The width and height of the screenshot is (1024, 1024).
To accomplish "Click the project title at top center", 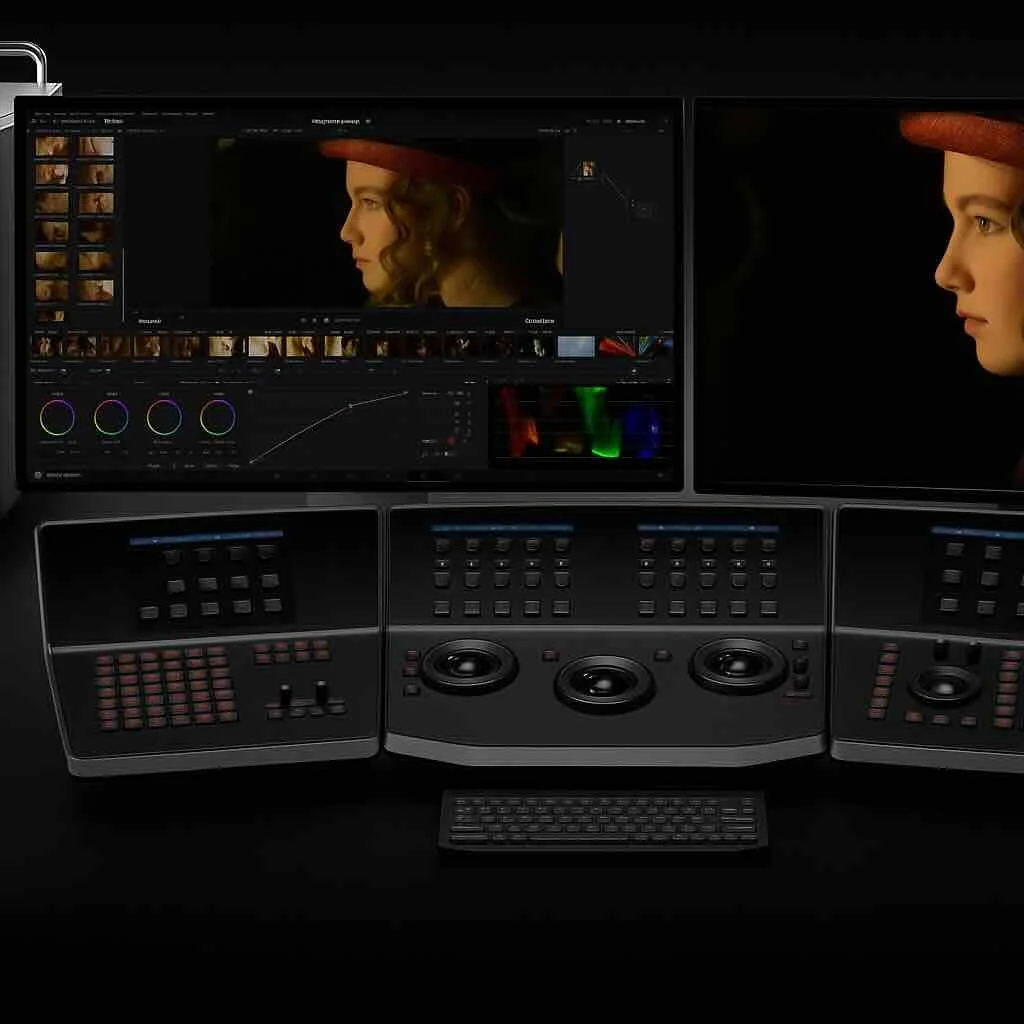I will click(x=336, y=121).
